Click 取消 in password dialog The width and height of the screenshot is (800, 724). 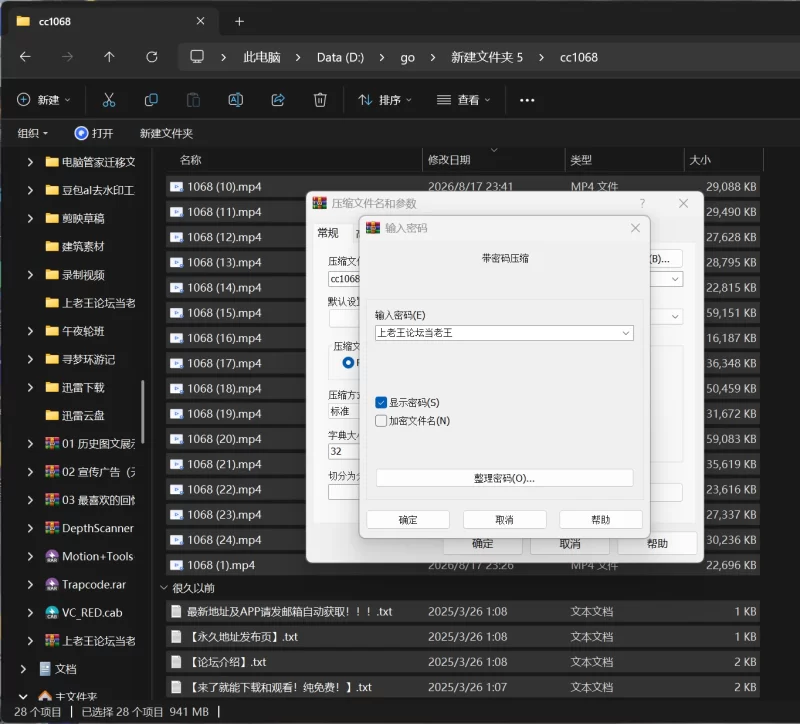click(x=505, y=520)
